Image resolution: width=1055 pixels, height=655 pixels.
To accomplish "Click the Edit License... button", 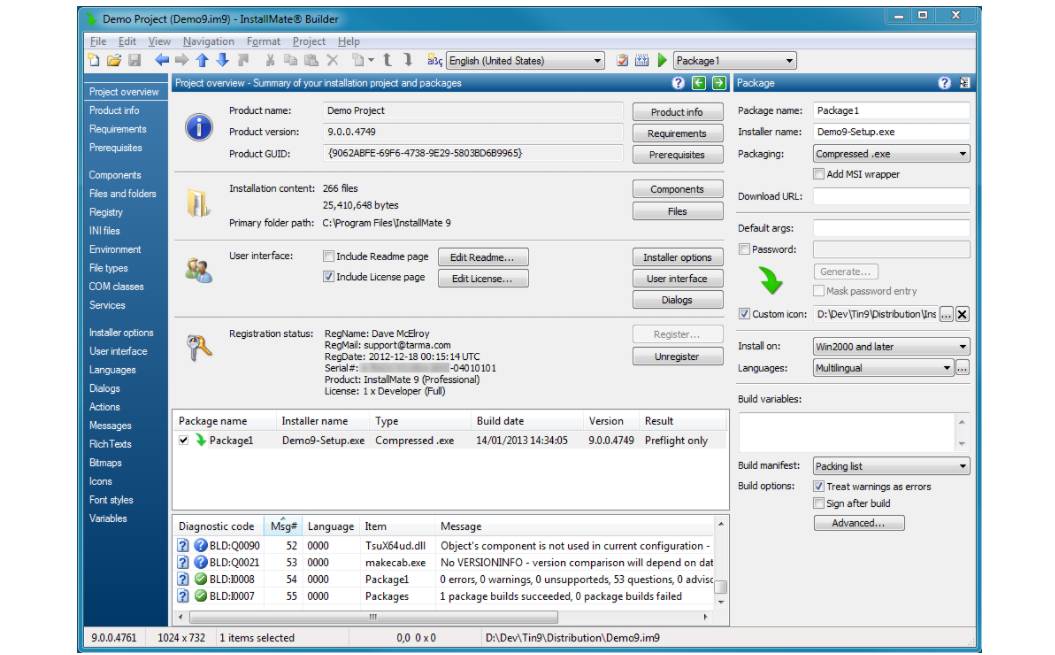I will (482, 279).
